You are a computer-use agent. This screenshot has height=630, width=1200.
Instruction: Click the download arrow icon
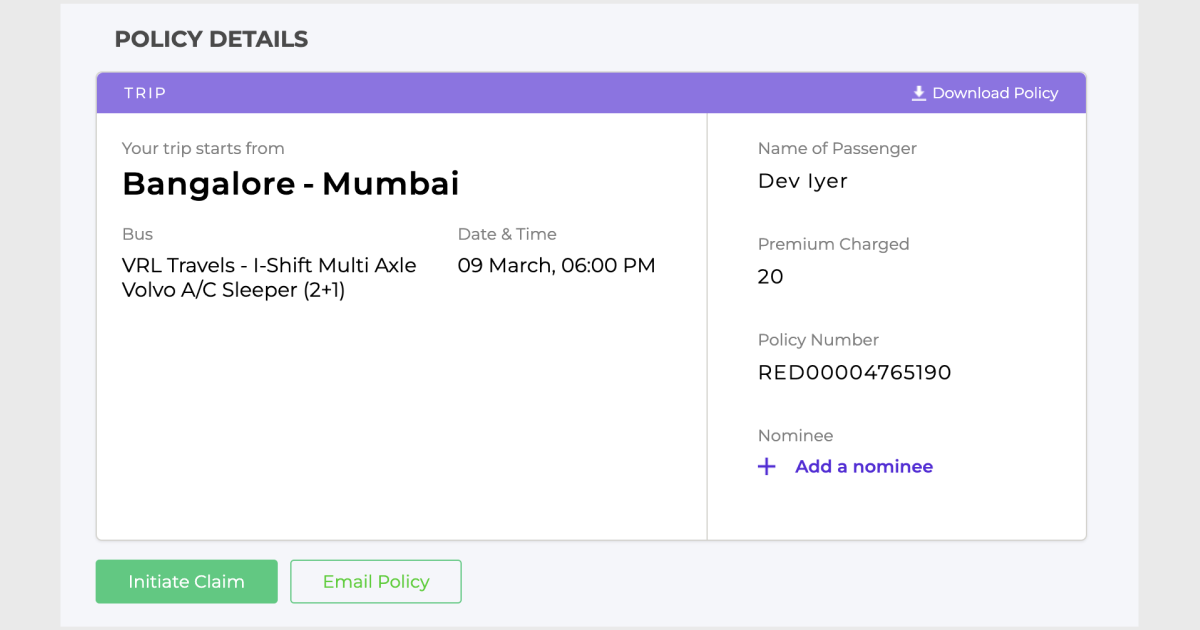[919, 93]
